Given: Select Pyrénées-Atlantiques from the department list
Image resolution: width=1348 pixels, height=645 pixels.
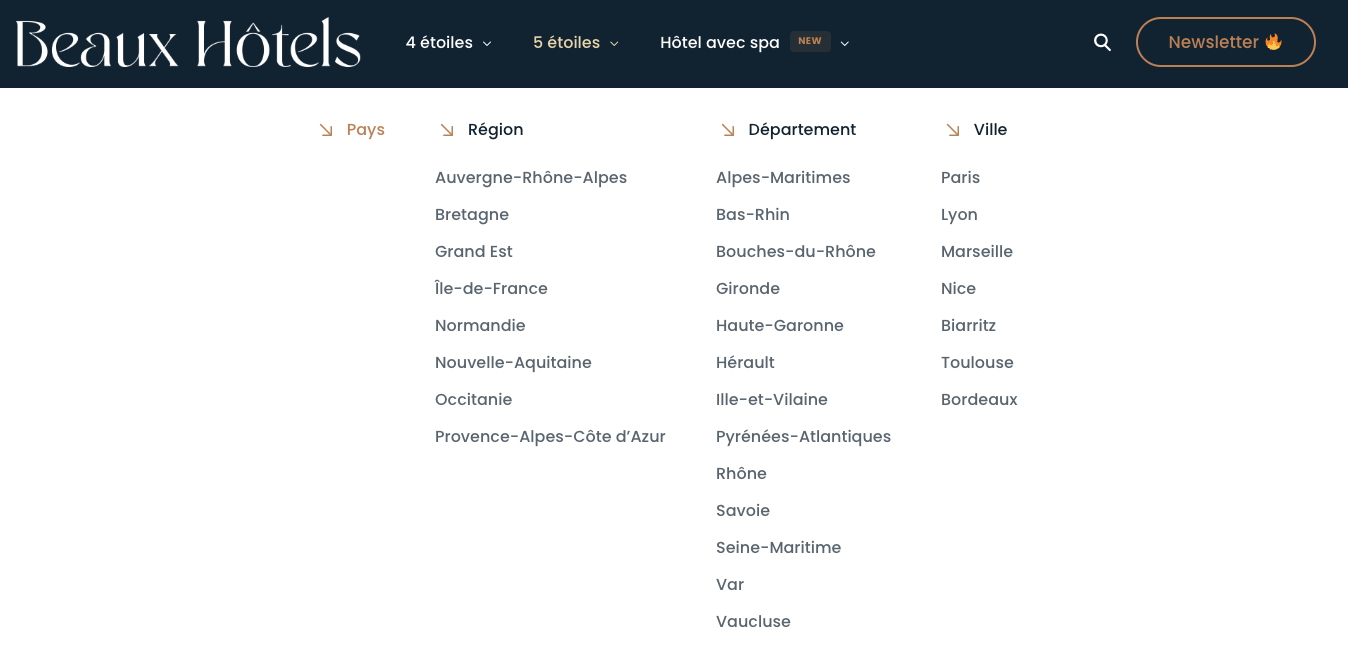Looking at the screenshot, I should click(803, 437).
